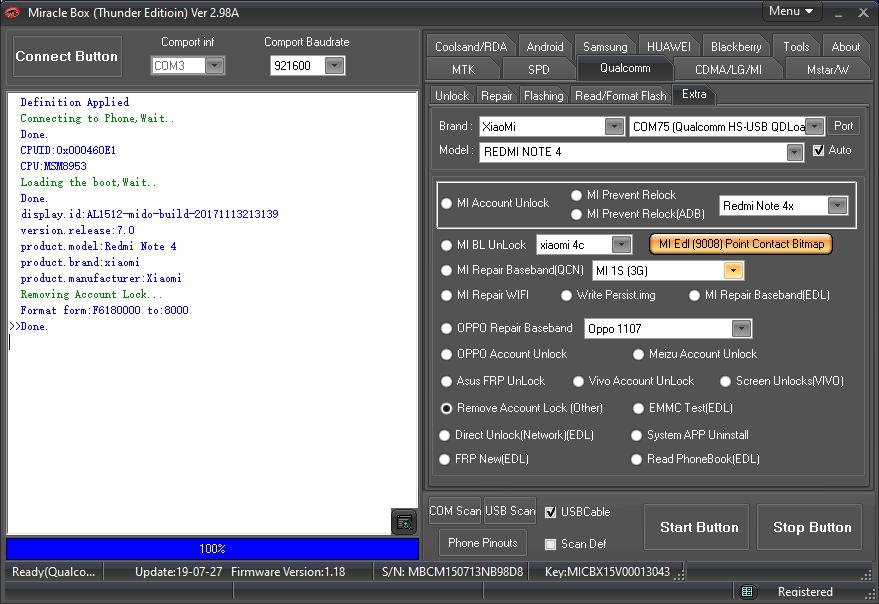Image resolution: width=879 pixels, height=604 pixels.
Task: Click the Stop Button
Action: (809, 527)
